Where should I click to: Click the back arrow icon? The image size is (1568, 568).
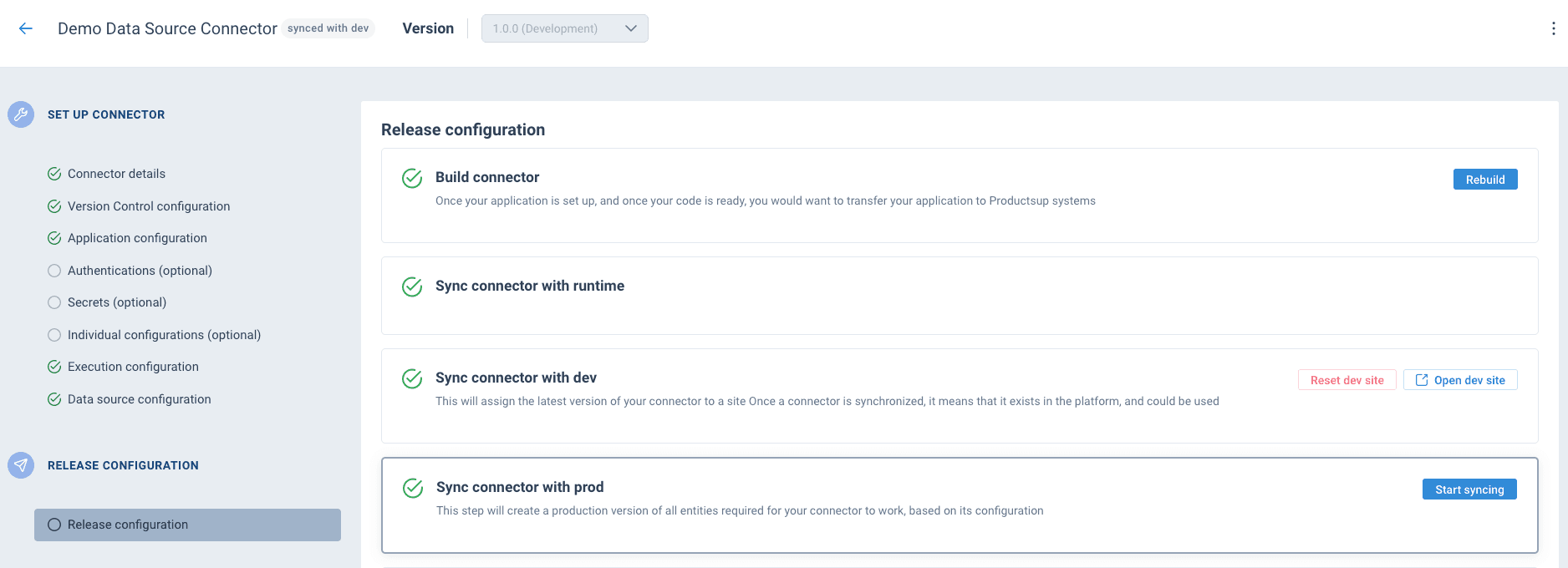coord(26,28)
